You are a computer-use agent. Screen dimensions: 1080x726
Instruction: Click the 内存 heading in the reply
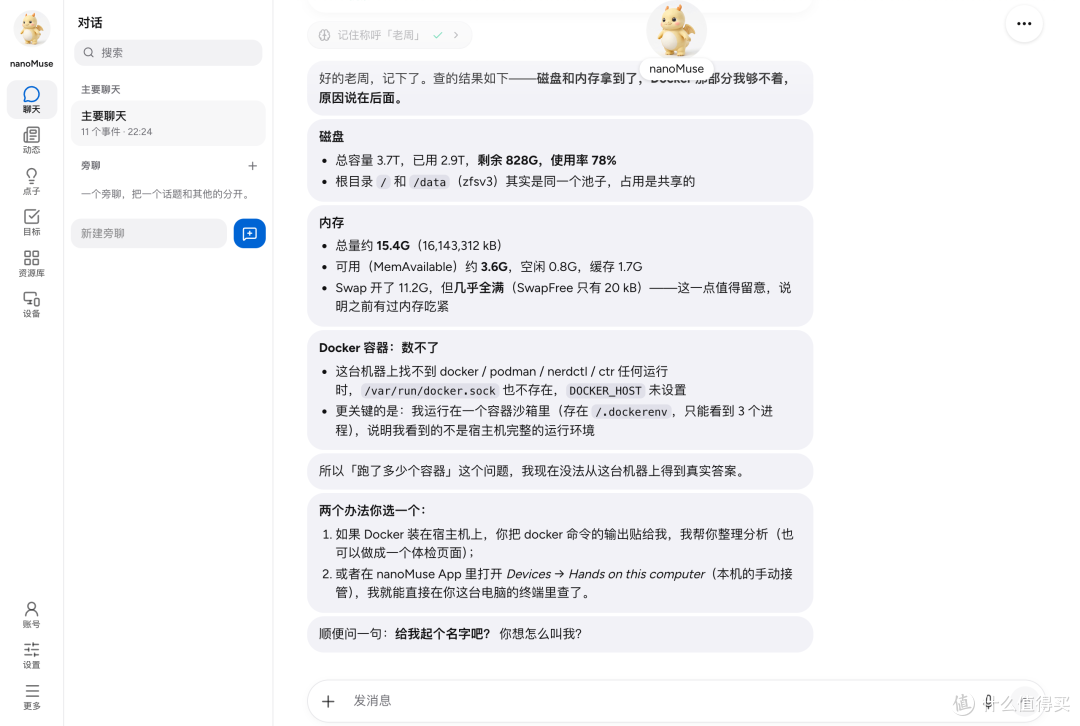pos(331,222)
